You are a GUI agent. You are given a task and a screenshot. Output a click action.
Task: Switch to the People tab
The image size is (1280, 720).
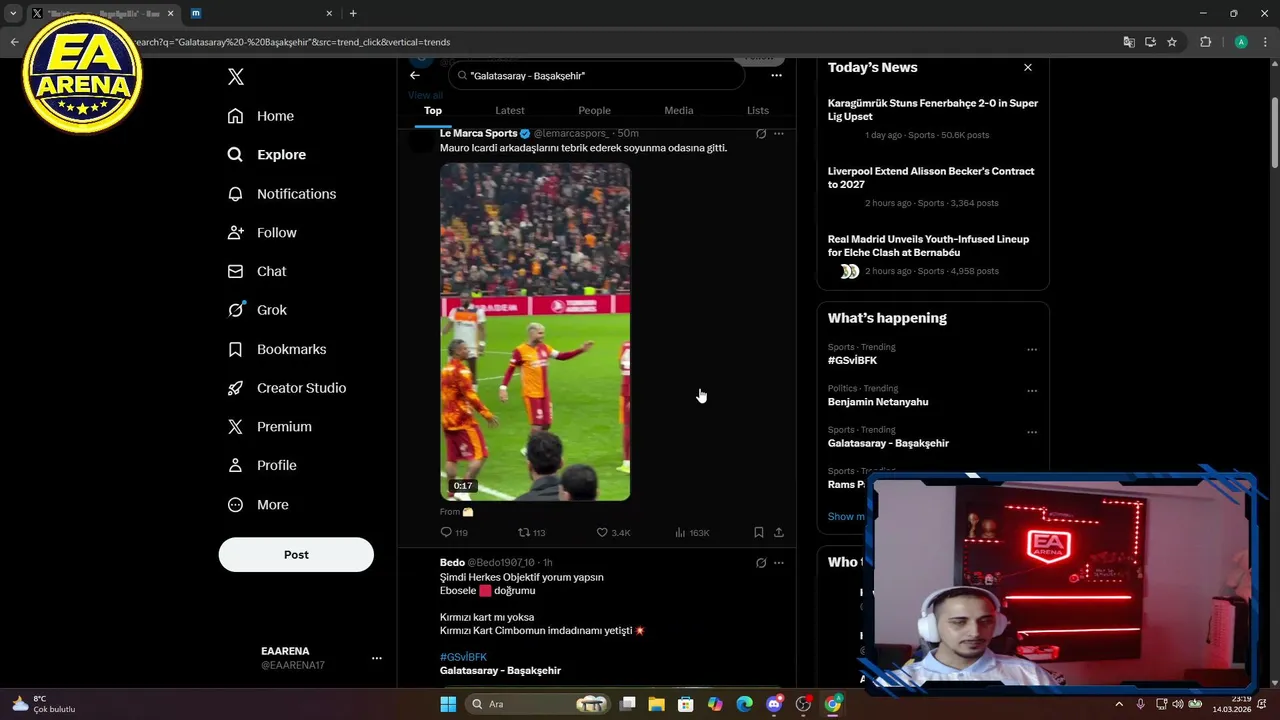[594, 110]
